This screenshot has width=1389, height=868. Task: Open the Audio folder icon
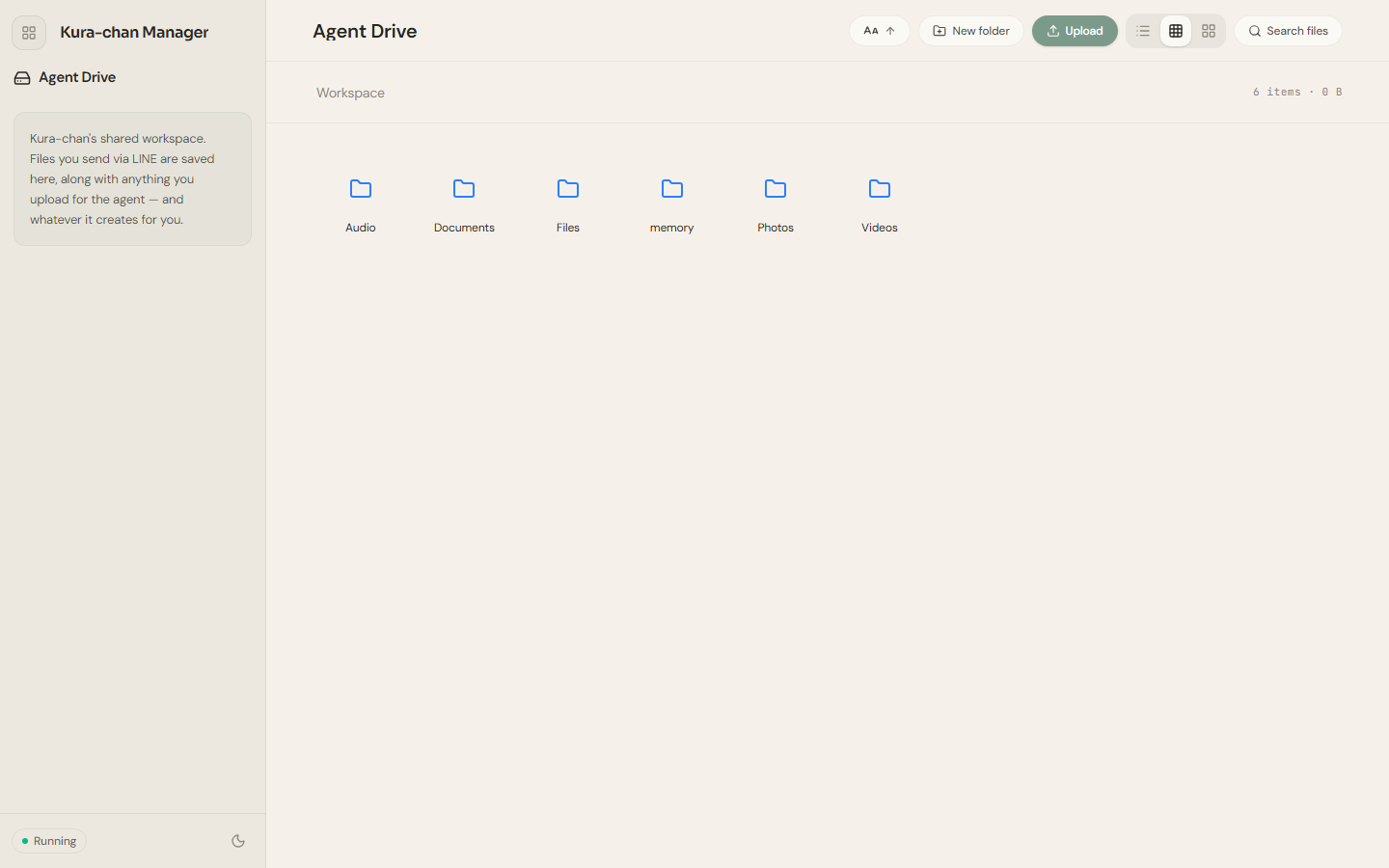click(361, 189)
